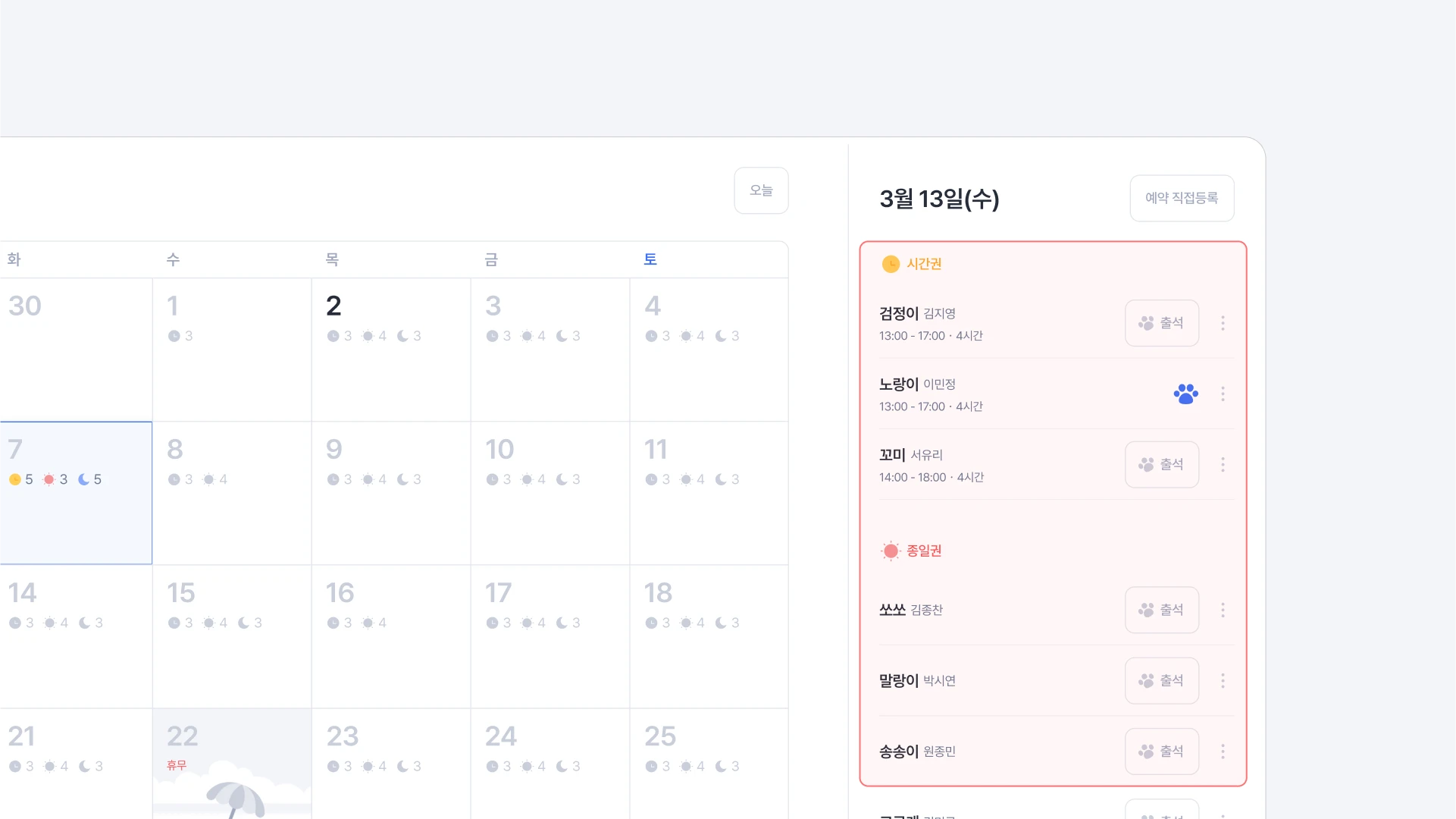This screenshot has width=1456, height=819.
Task: Click the red sun 종일권 icon
Action: (x=891, y=551)
